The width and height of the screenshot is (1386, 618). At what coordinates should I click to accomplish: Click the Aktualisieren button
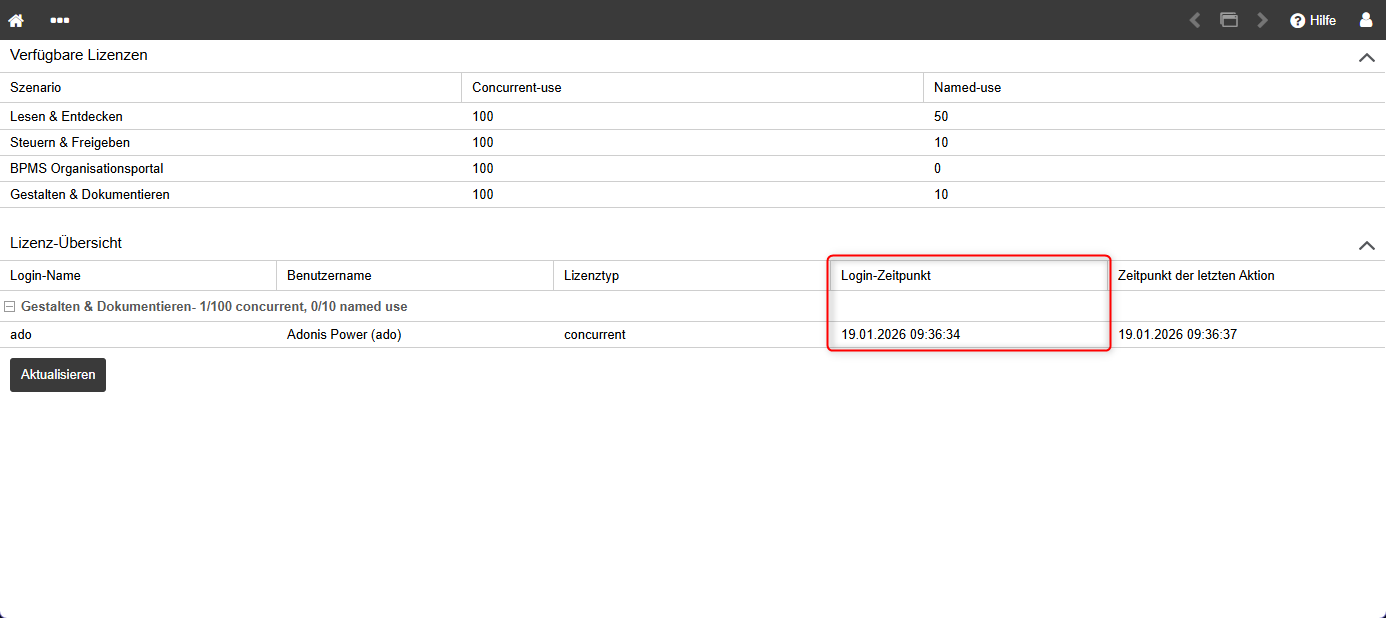click(x=58, y=375)
